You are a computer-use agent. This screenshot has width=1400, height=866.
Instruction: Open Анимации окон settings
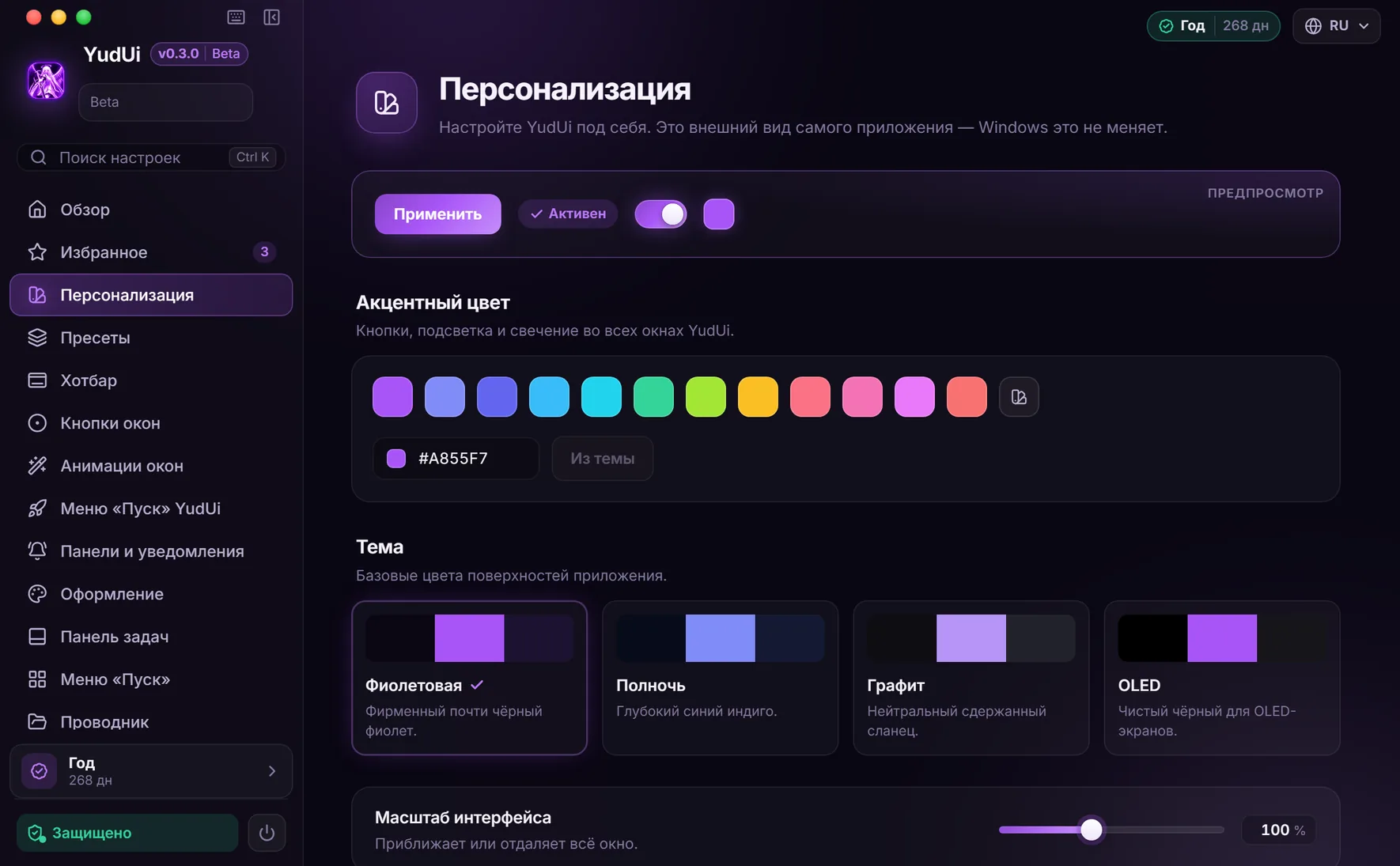(x=151, y=466)
